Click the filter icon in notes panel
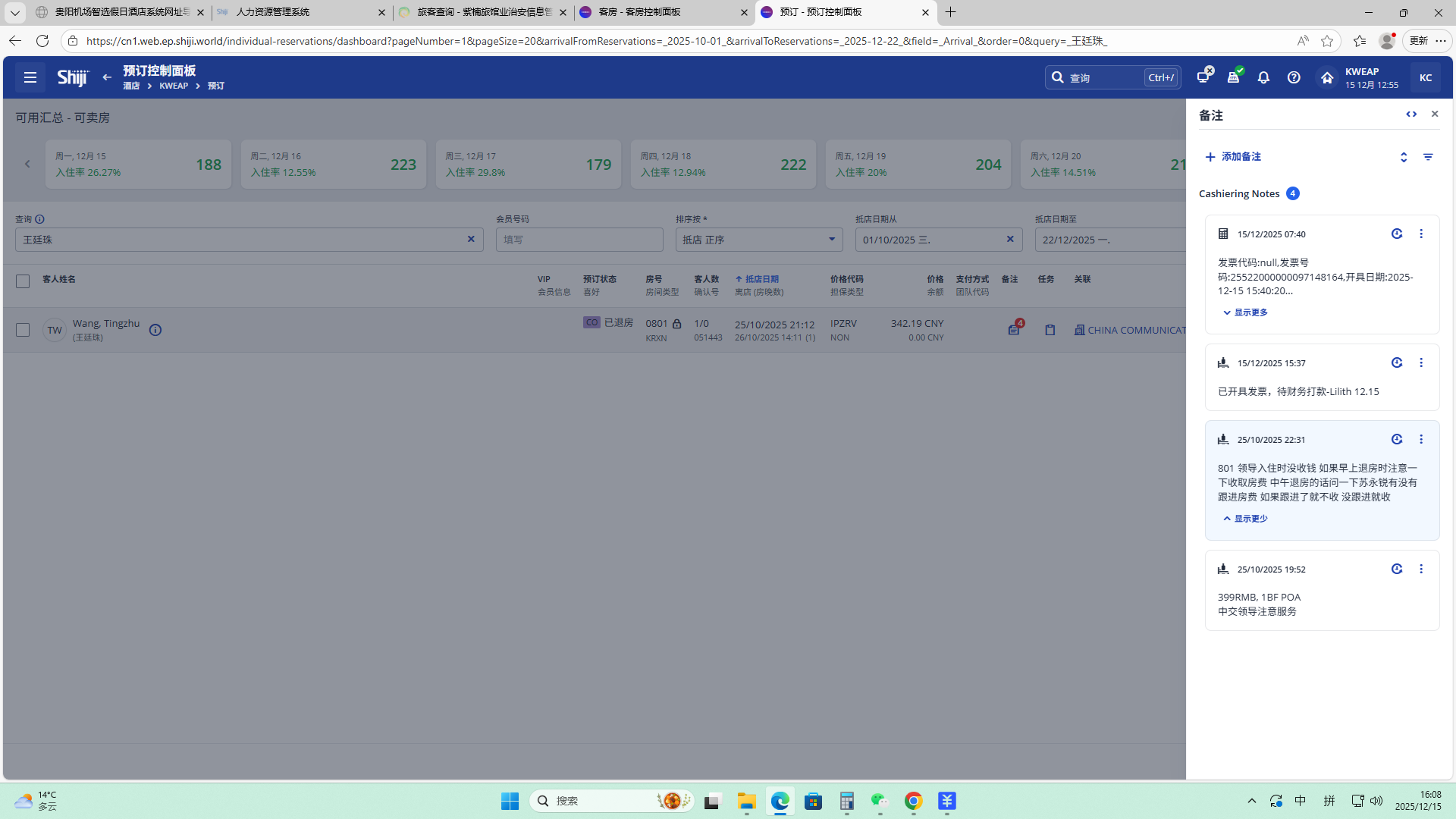This screenshot has width=1456, height=819. [1428, 157]
